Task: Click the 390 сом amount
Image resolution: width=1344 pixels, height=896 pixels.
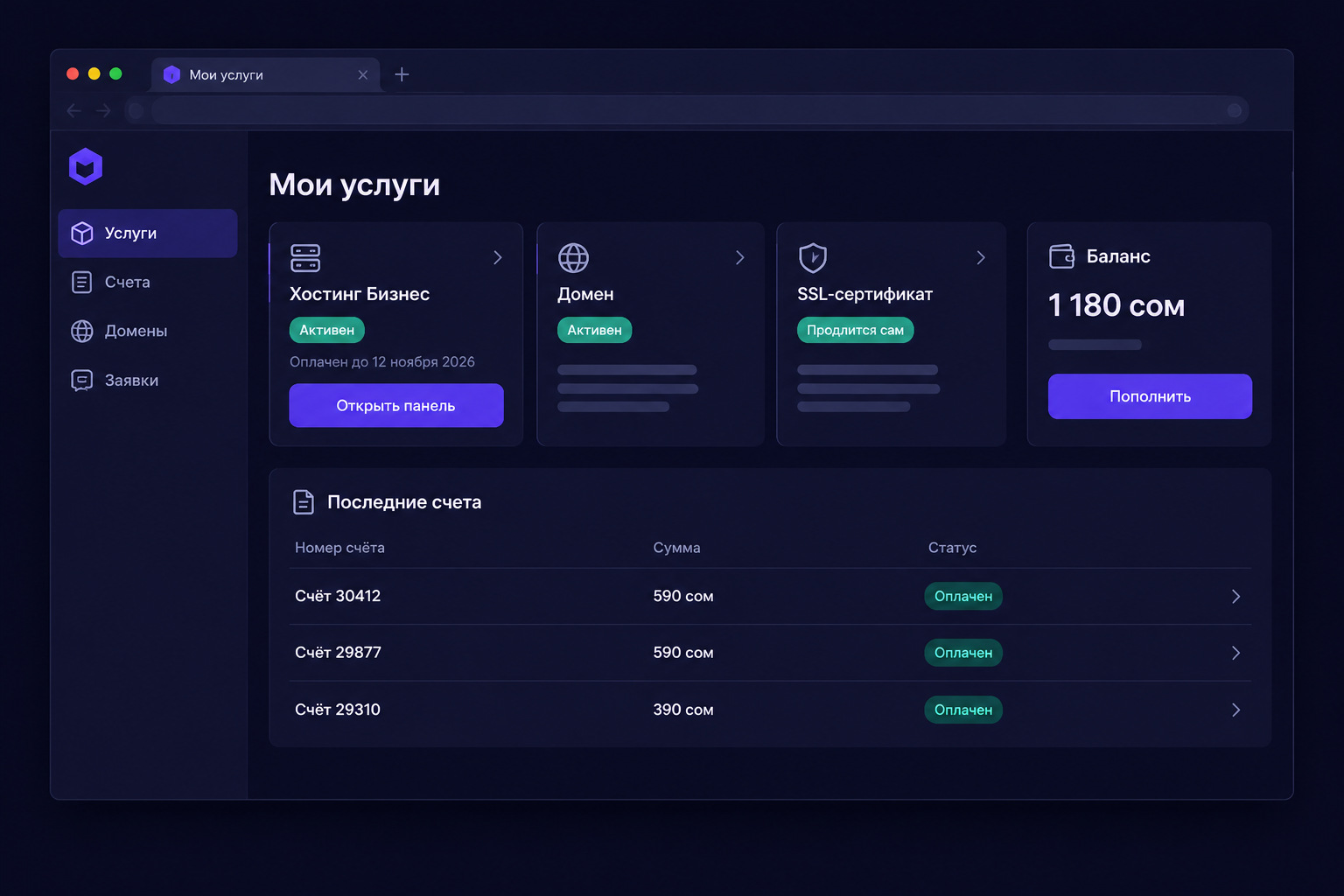Action: (x=683, y=710)
